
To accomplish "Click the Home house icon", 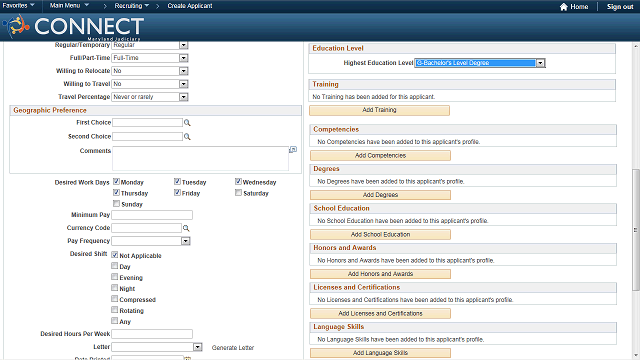I will (564, 7).
